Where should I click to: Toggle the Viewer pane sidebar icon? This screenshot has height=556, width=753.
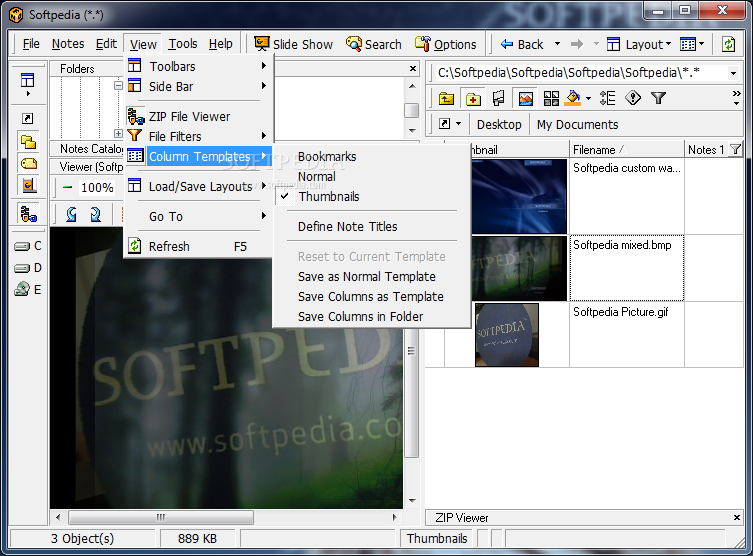[28, 185]
